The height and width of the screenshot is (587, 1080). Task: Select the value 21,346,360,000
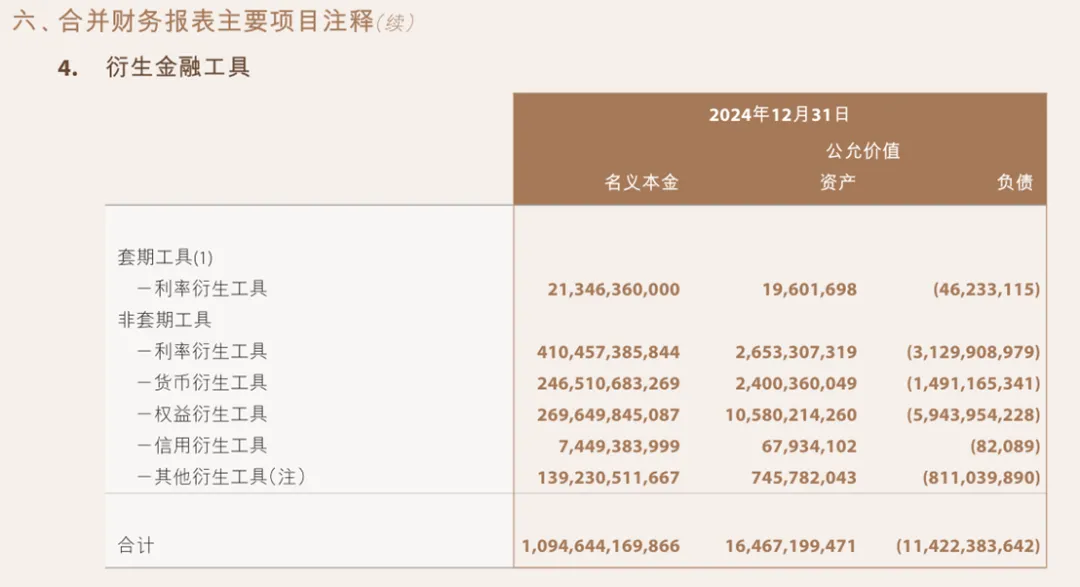(x=614, y=289)
